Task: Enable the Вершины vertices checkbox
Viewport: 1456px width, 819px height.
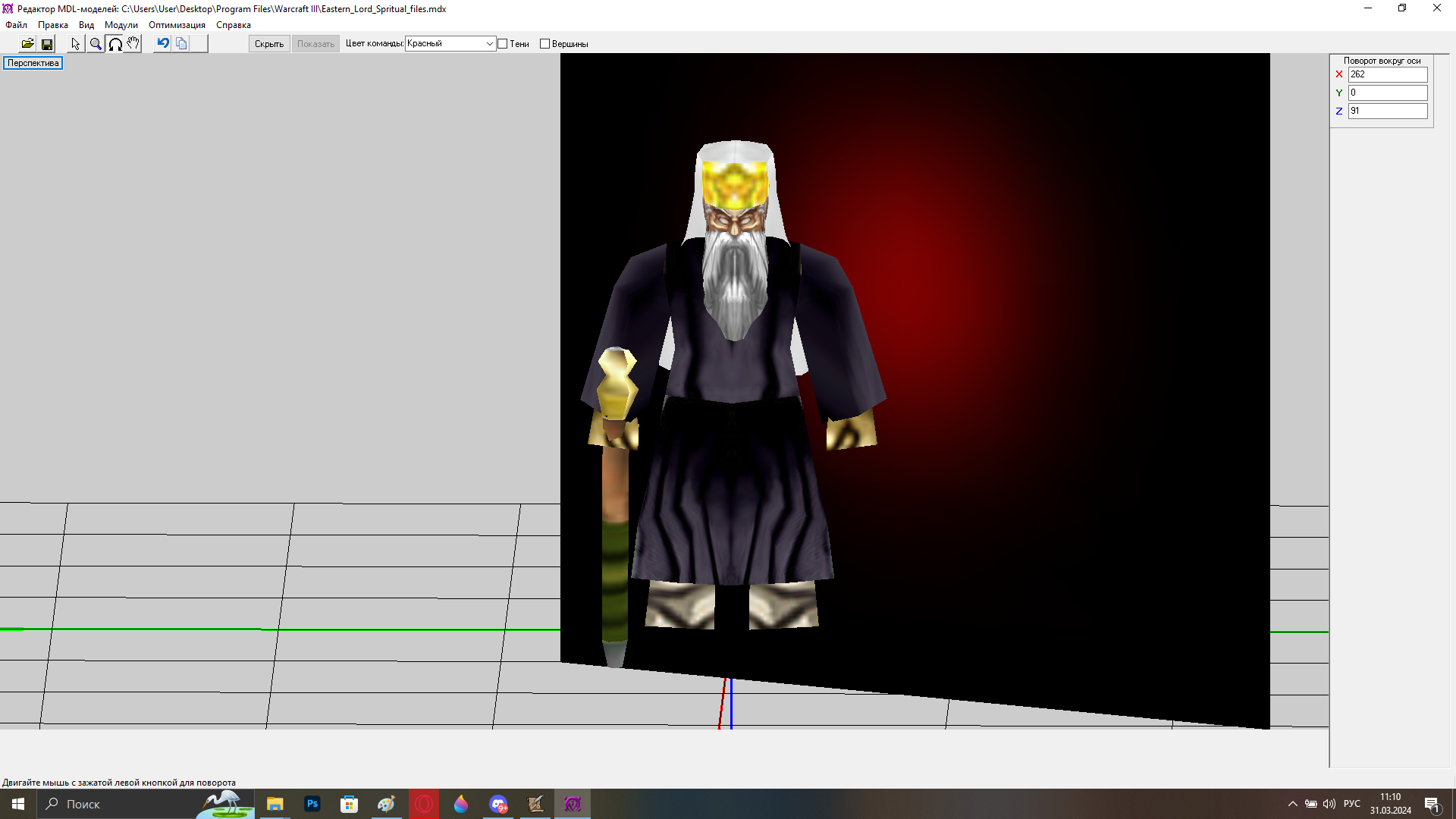Action: [544, 44]
